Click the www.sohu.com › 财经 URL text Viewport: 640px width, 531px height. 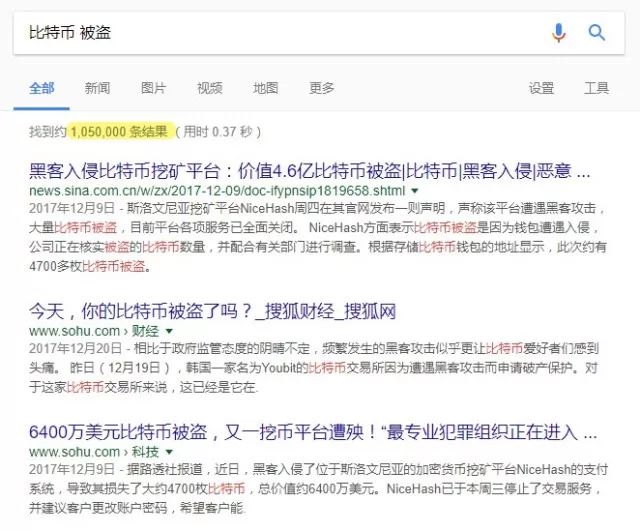[x=93, y=330]
